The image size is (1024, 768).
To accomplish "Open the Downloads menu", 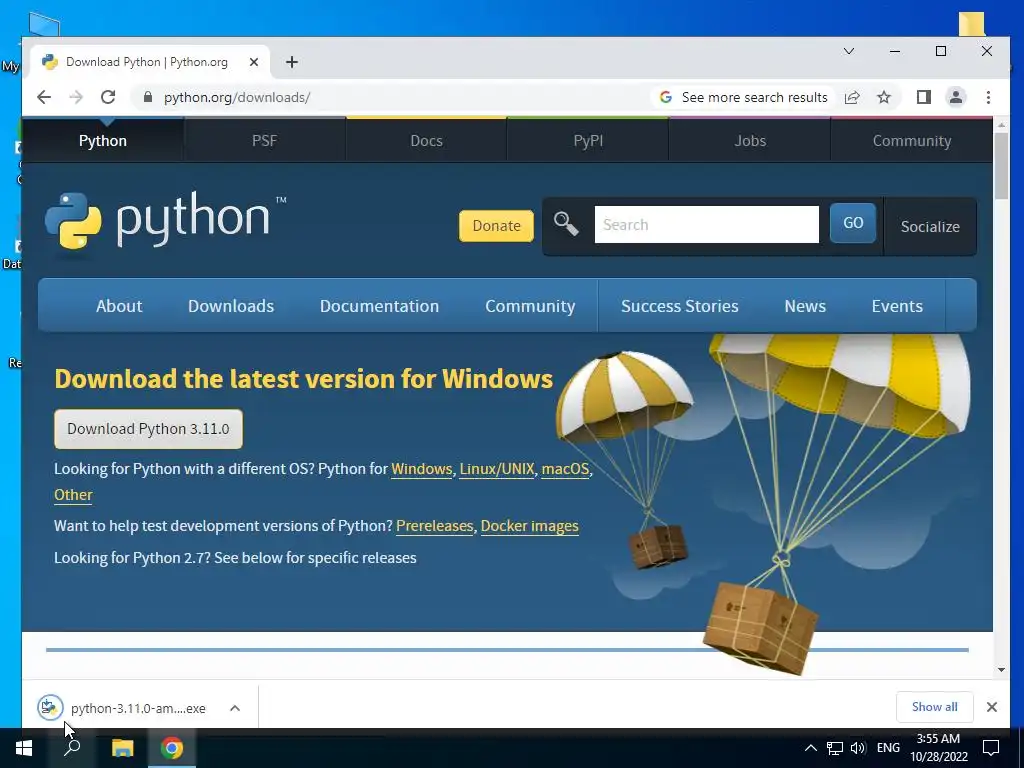I will [231, 306].
